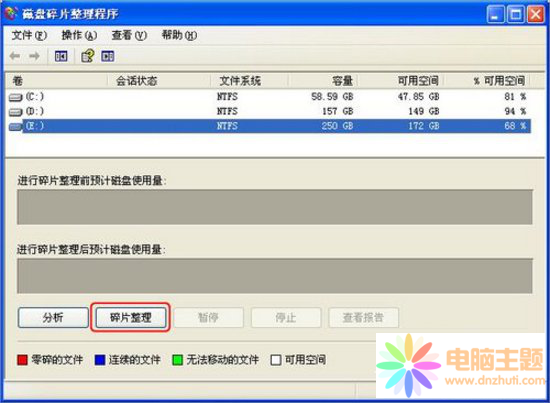Open the 帮助(H) menu
550x403 pixels.
tap(179, 35)
